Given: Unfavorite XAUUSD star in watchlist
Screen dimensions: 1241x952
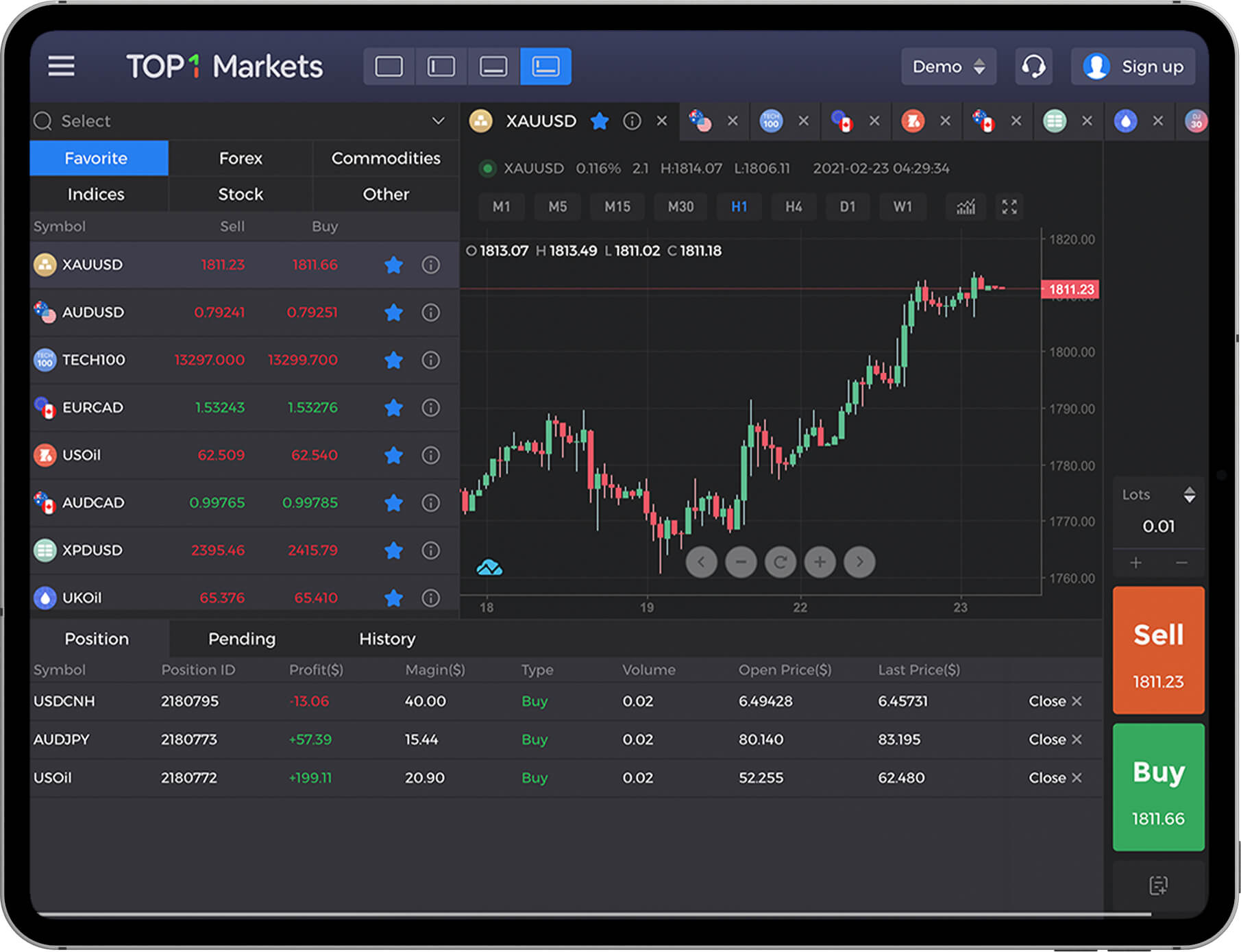Looking at the screenshot, I should 393,265.
